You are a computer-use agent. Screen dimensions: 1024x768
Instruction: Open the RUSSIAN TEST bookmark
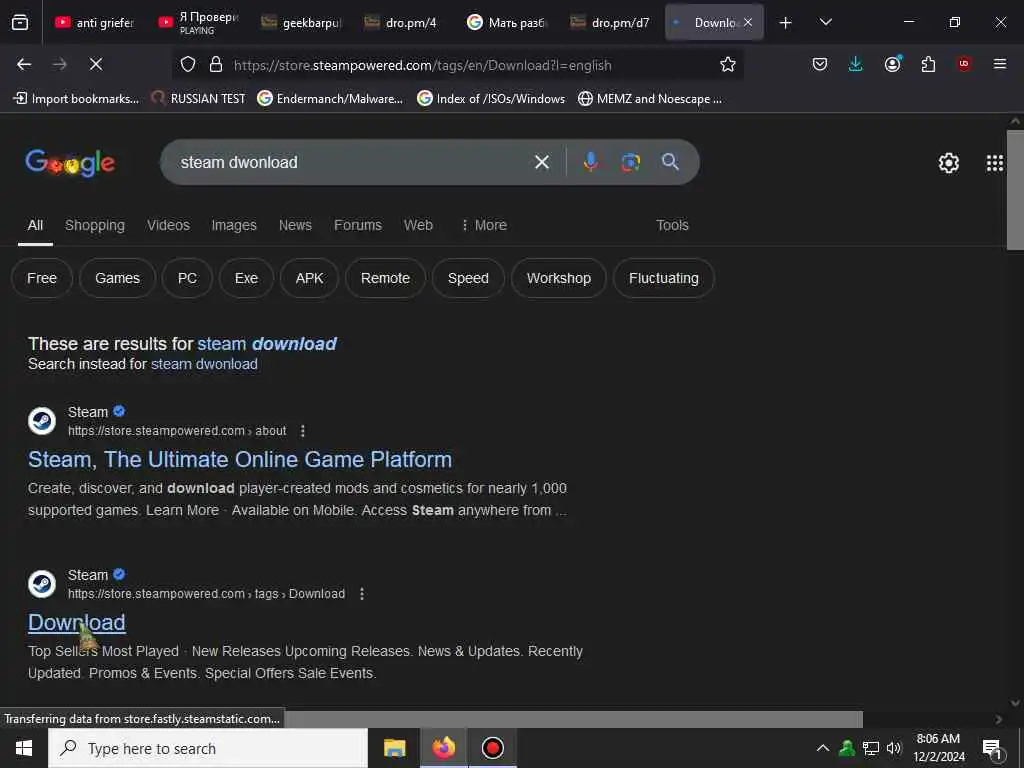coord(199,99)
